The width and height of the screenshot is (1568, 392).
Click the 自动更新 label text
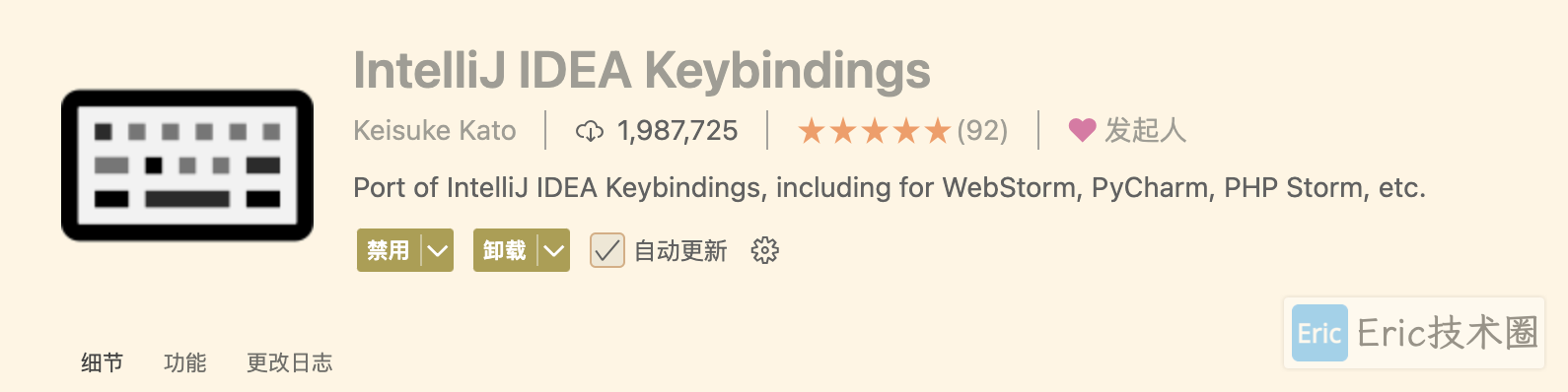pos(680,251)
